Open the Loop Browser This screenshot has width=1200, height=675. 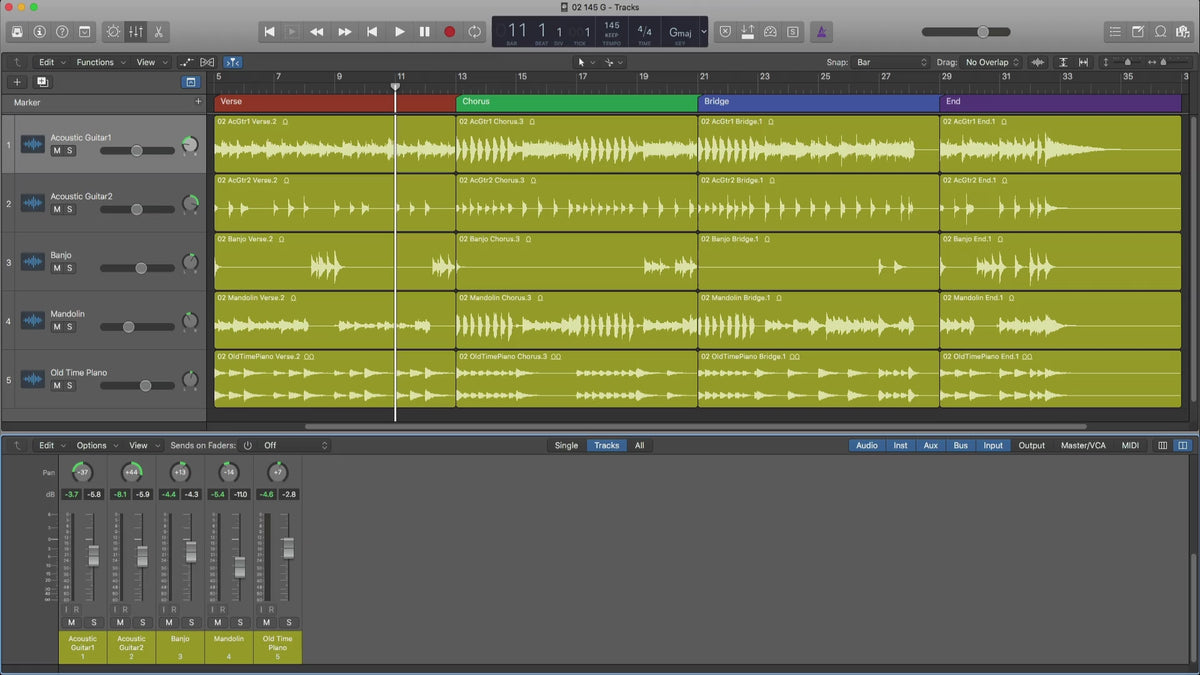[1160, 32]
